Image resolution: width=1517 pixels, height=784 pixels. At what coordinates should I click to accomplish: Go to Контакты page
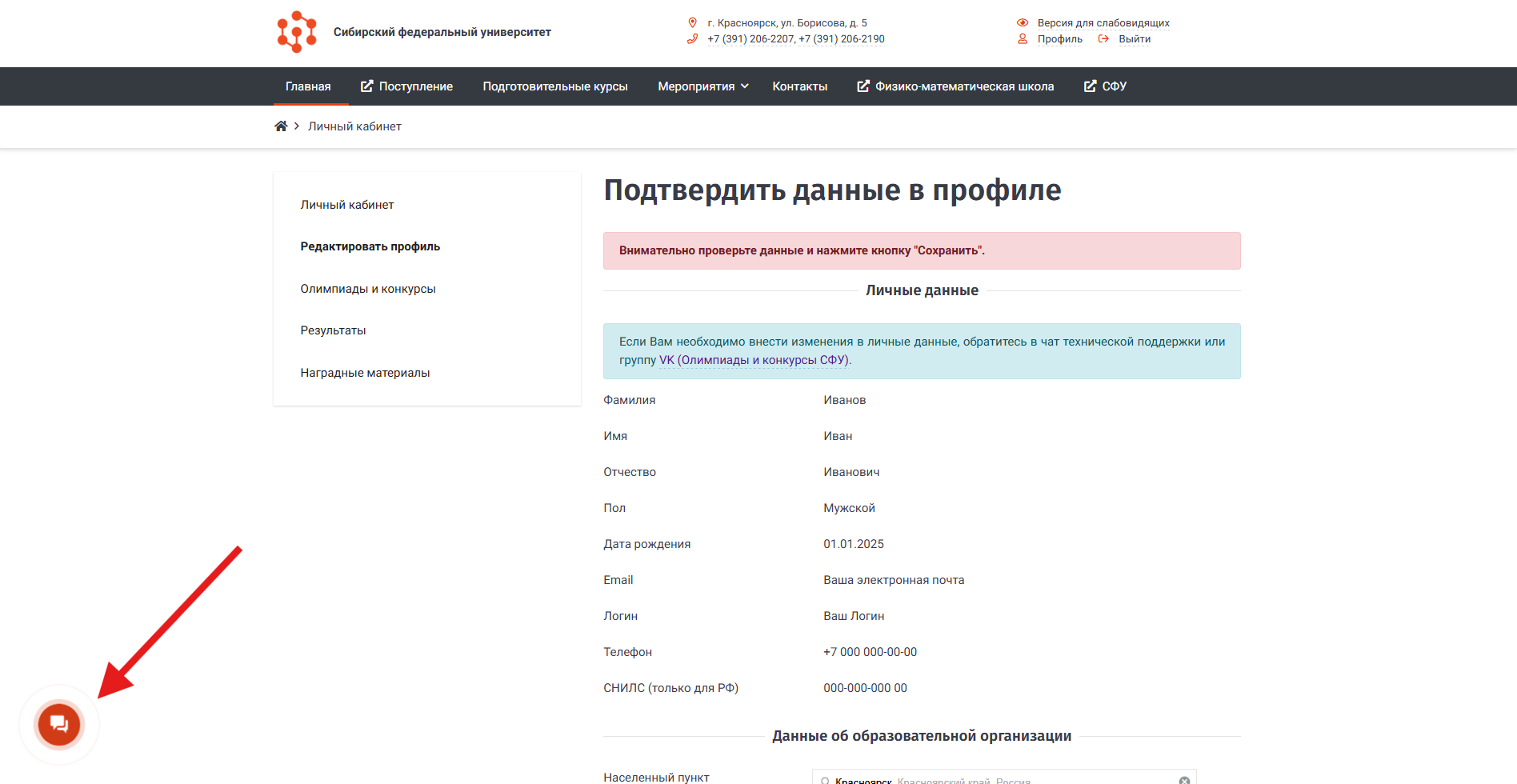[799, 86]
